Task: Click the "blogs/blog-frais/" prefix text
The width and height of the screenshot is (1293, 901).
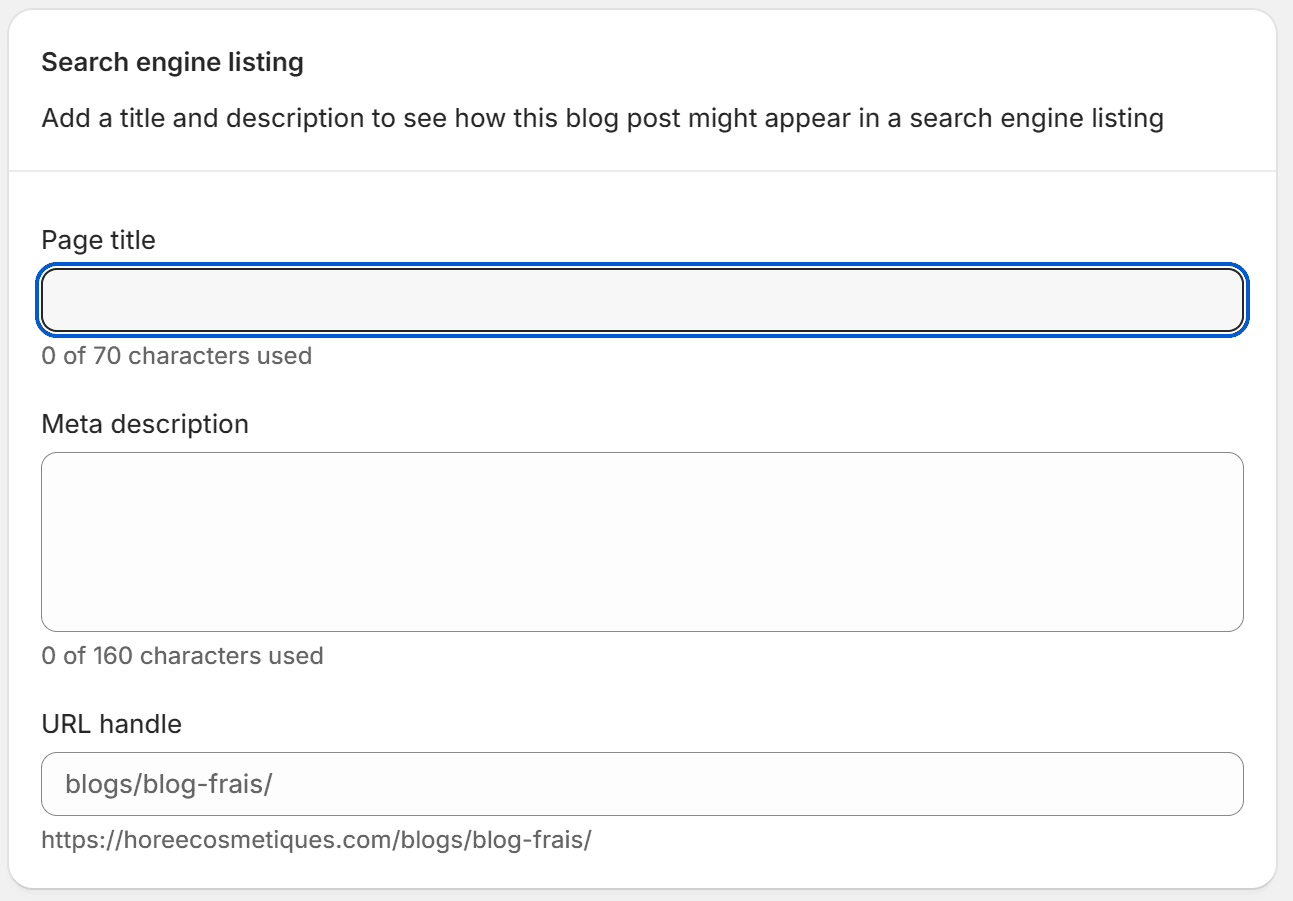Action: (169, 784)
